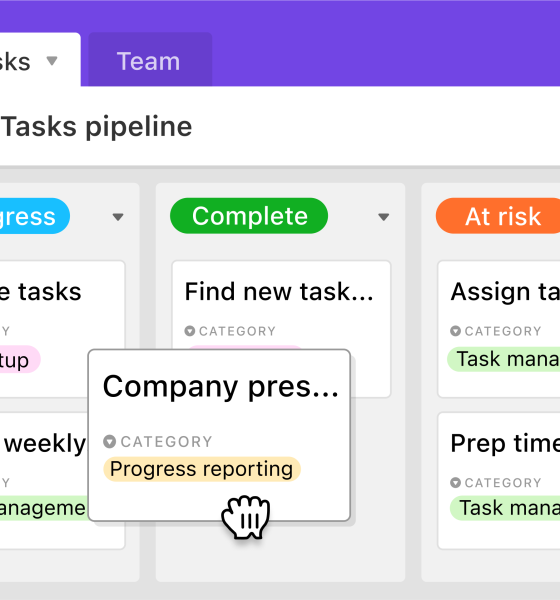
Task: Click category icon on Find new task card
Action: (x=189, y=331)
